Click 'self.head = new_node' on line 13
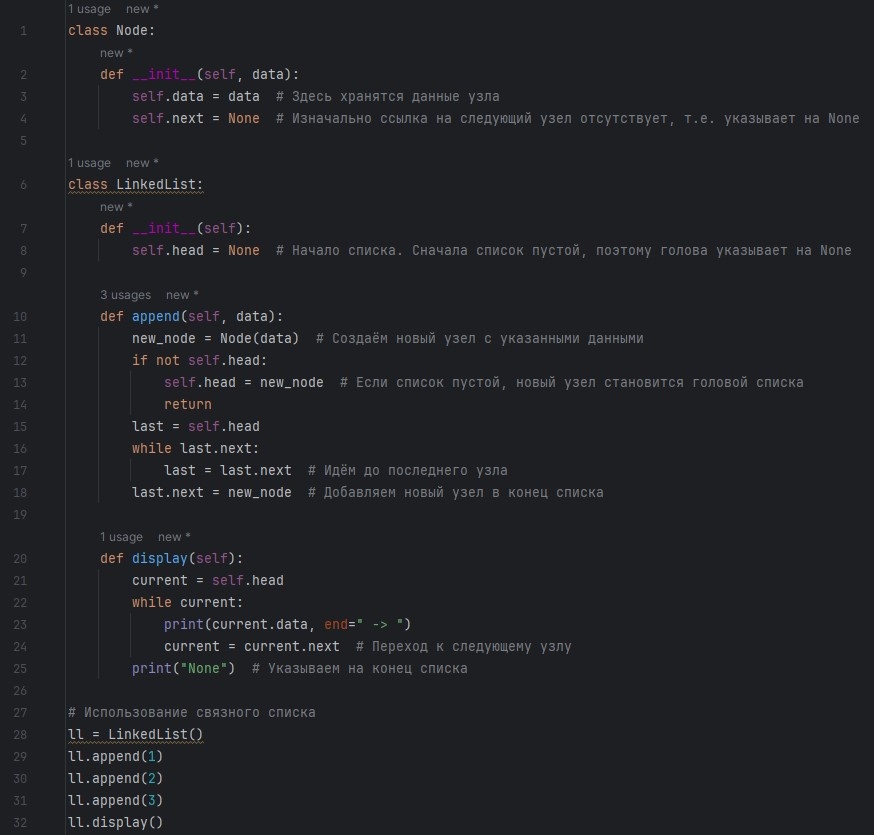 pyautogui.click(x=244, y=383)
